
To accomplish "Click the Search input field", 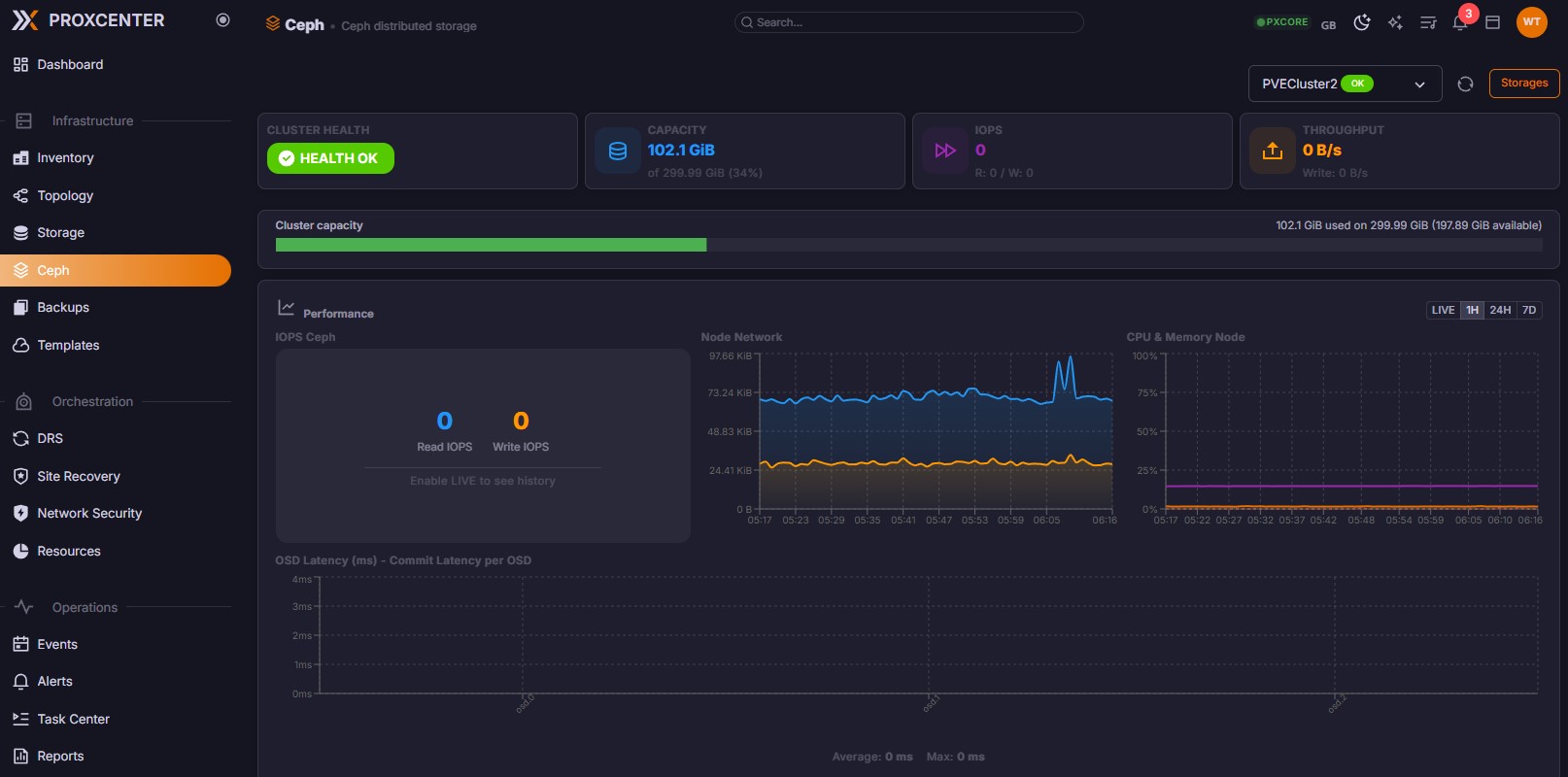I will click(x=908, y=22).
